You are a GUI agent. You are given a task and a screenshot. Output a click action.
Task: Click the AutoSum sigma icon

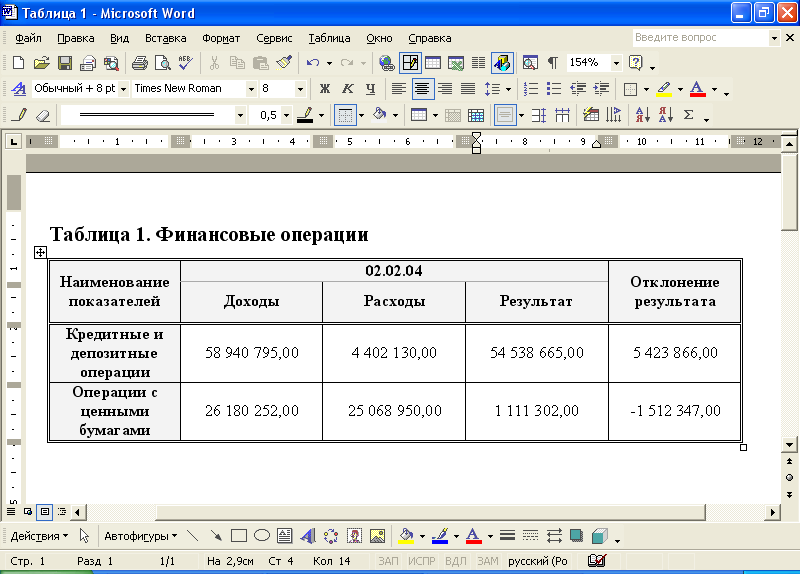pyautogui.click(x=689, y=115)
